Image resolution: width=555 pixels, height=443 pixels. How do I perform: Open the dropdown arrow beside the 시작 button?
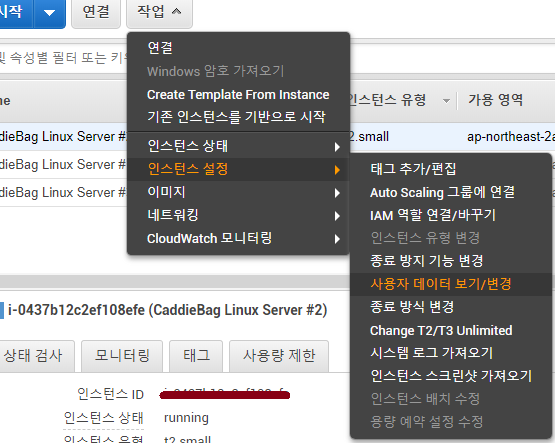(x=50, y=13)
